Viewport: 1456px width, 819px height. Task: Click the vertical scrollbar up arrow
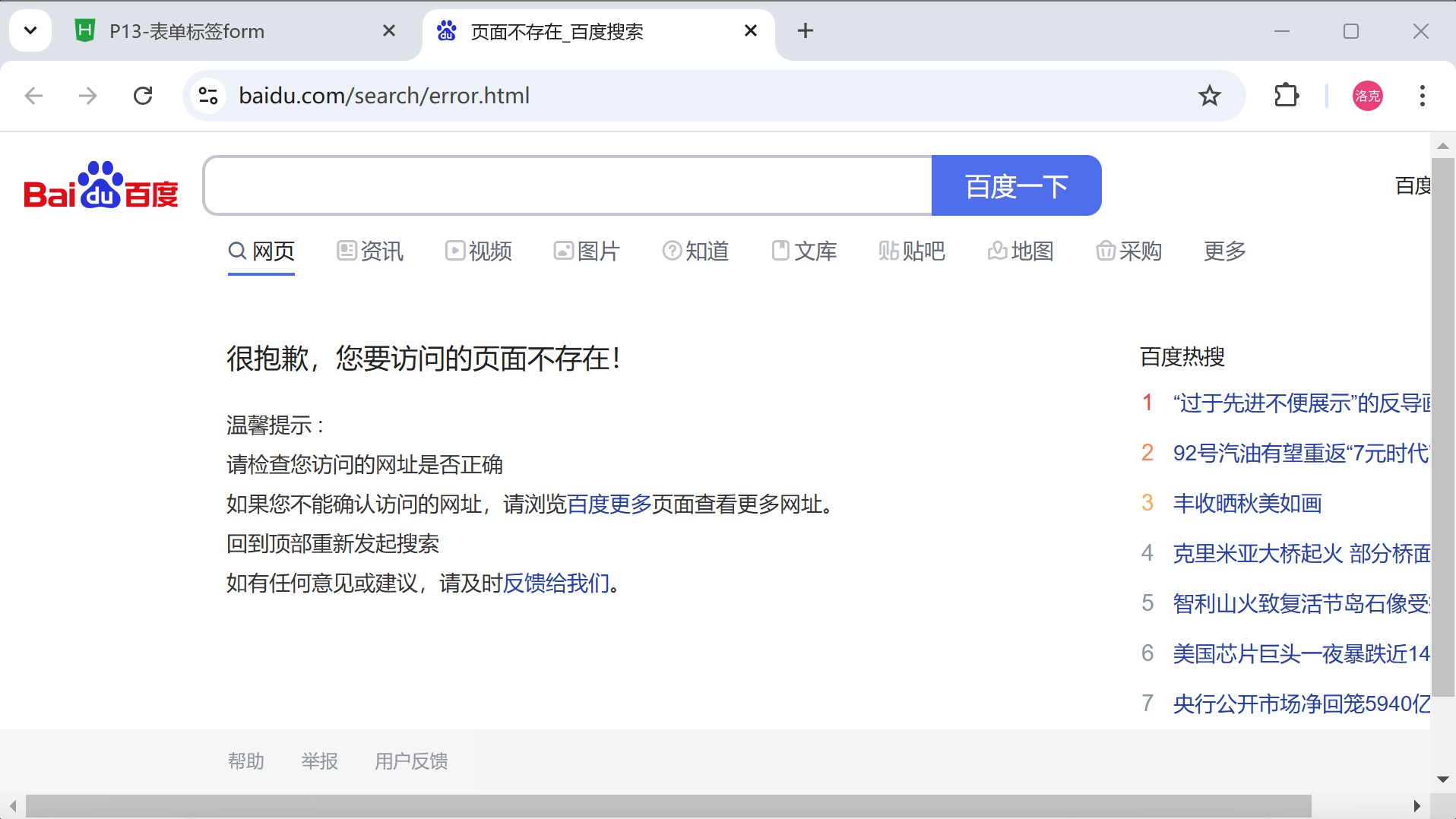click(1442, 146)
